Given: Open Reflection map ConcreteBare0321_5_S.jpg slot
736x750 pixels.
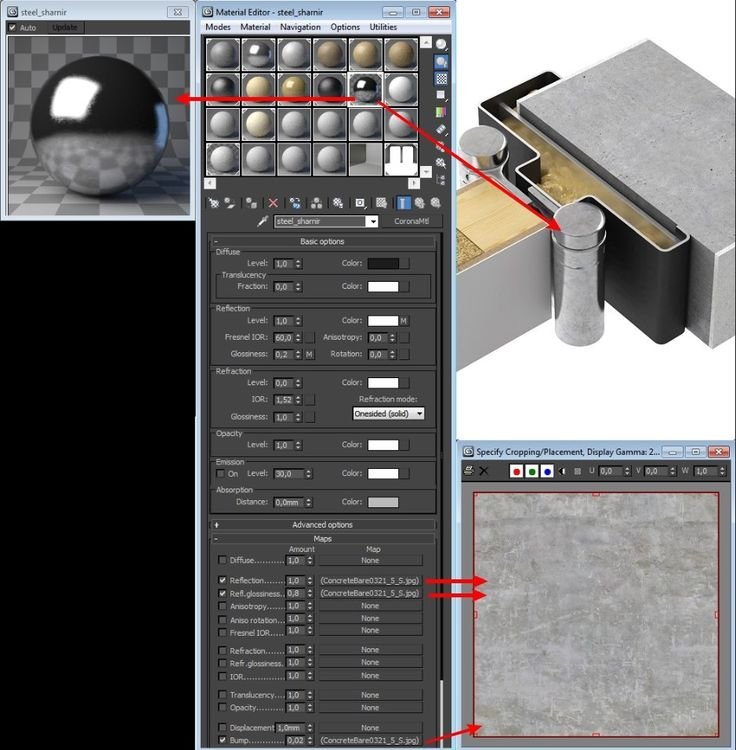Looking at the screenshot, I should pos(370,580).
